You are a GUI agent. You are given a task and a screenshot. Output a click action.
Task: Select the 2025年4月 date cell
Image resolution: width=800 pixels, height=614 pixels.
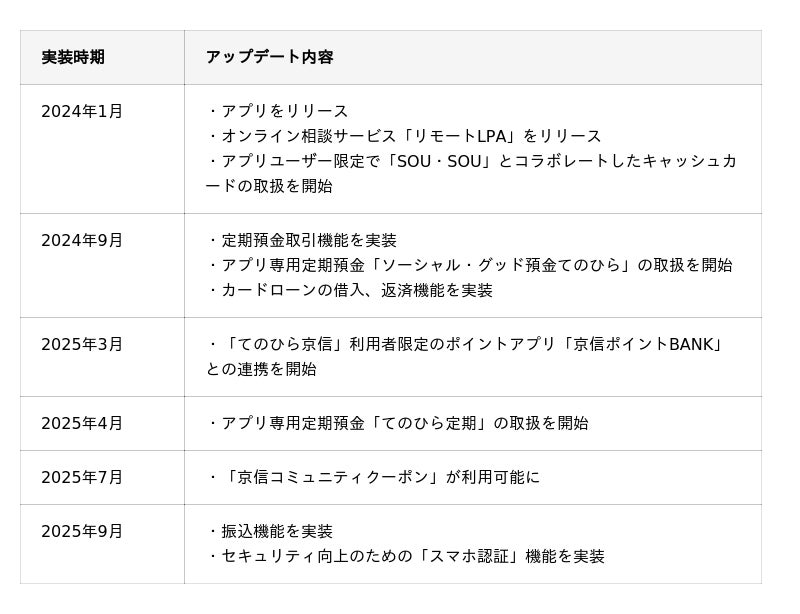[82, 423]
